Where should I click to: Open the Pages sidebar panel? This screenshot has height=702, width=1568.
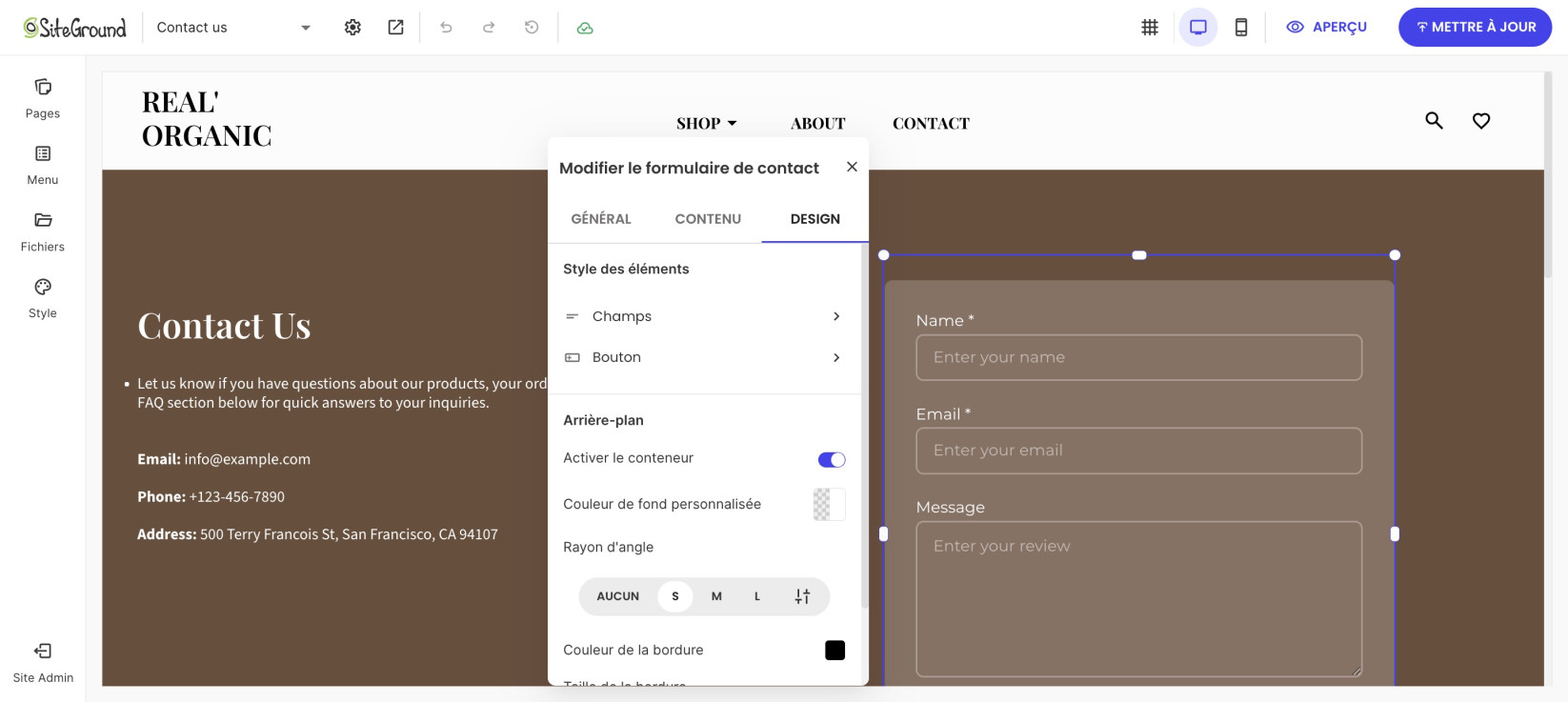click(x=43, y=99)
